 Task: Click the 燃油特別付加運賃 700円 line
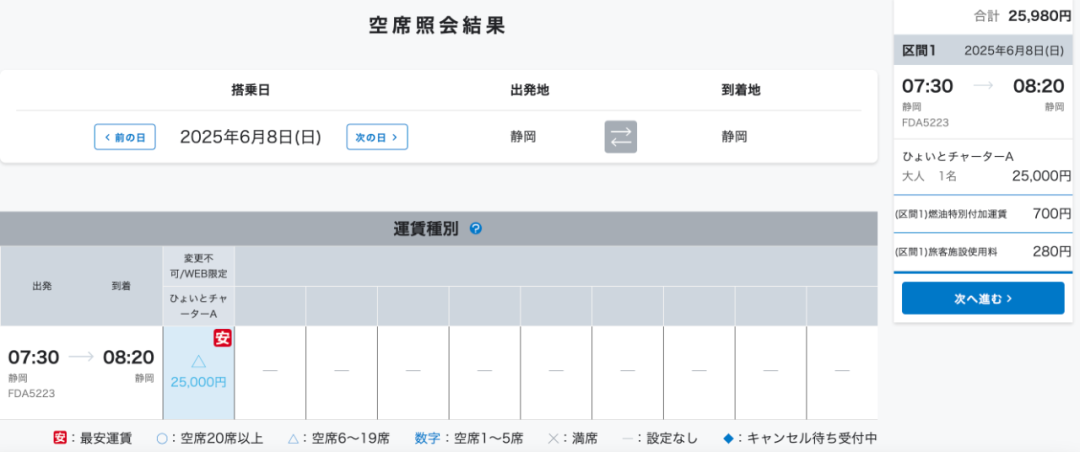[x=984, y=214]
